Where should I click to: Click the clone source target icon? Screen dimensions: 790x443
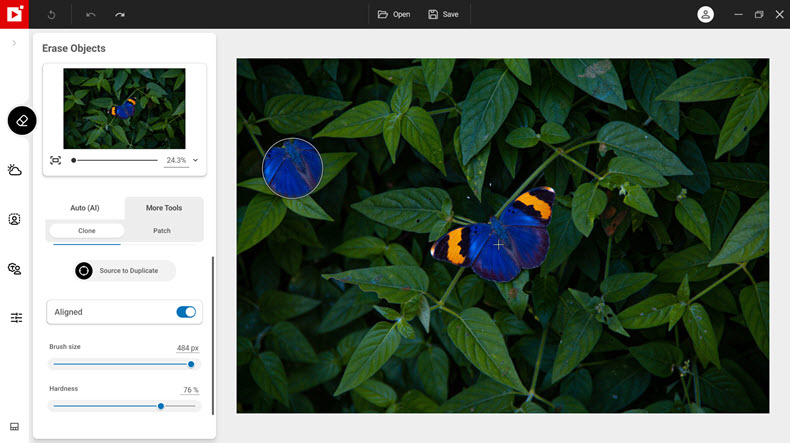[x=84, y=271]
